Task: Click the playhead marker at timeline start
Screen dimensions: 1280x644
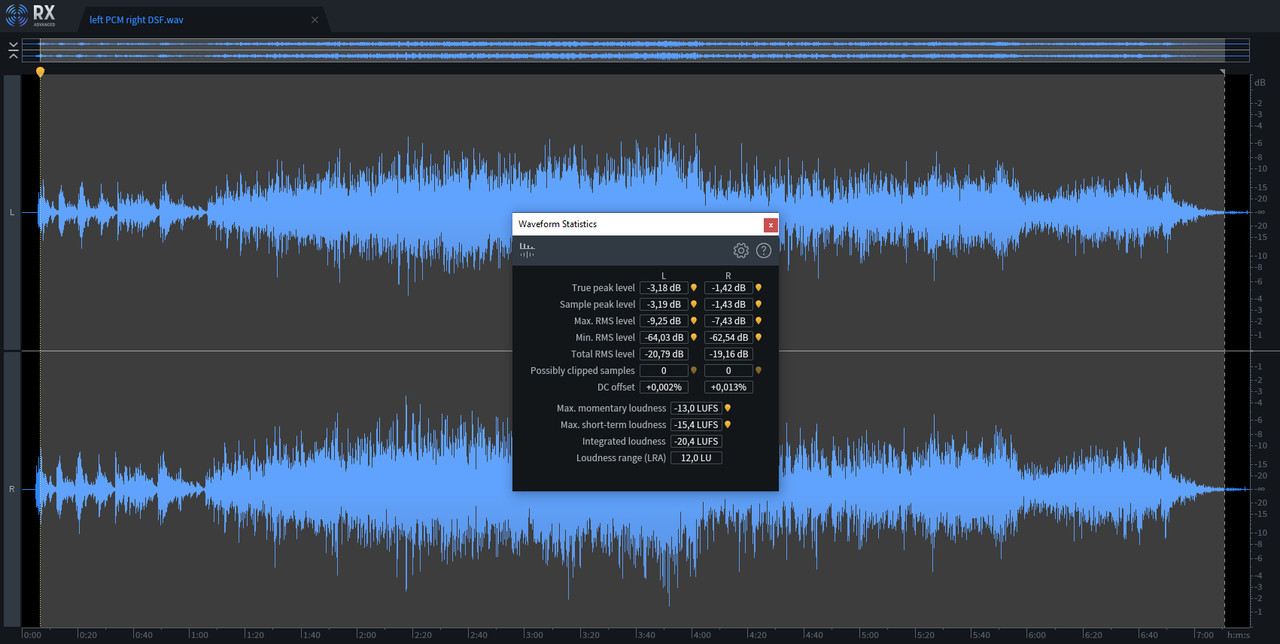Action: point(40,72)
